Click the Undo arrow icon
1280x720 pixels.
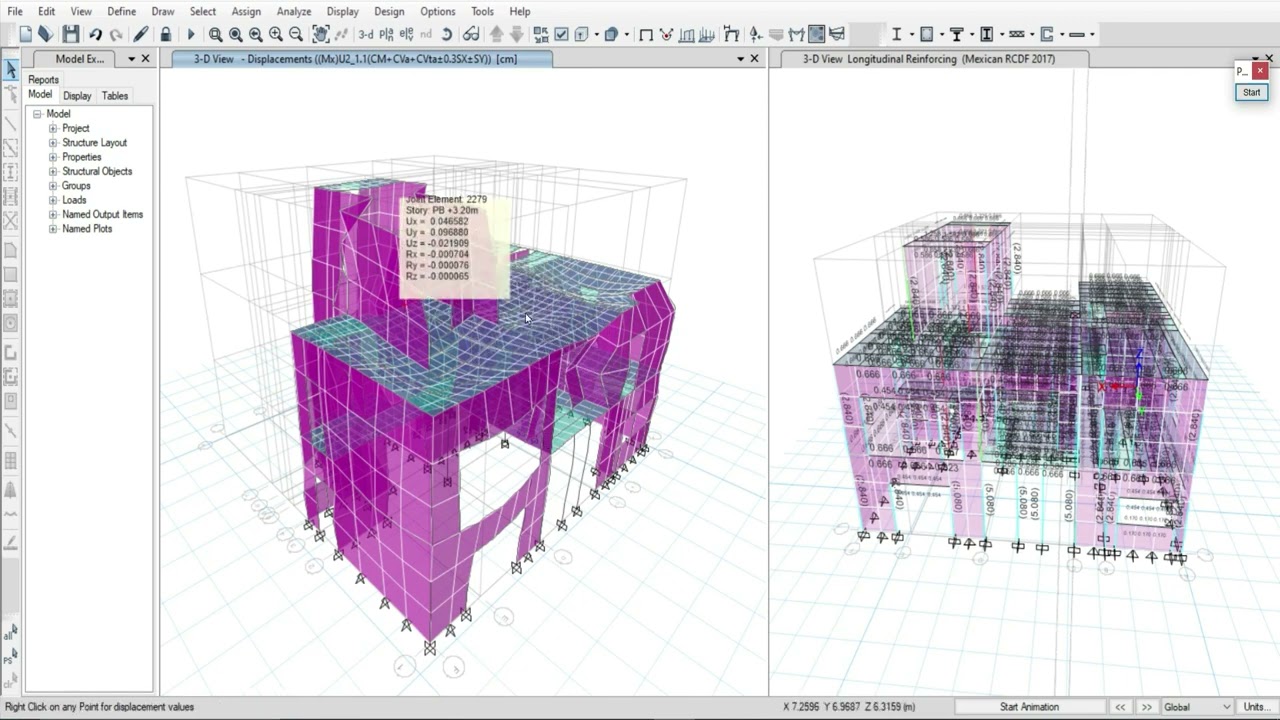pyautogui.click(x=95, y=34)
